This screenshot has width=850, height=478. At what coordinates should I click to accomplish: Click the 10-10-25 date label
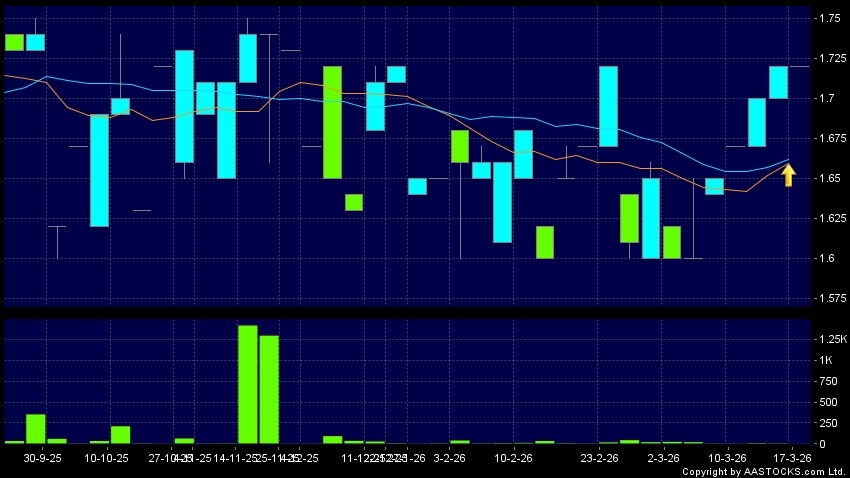tap(107, 457)
